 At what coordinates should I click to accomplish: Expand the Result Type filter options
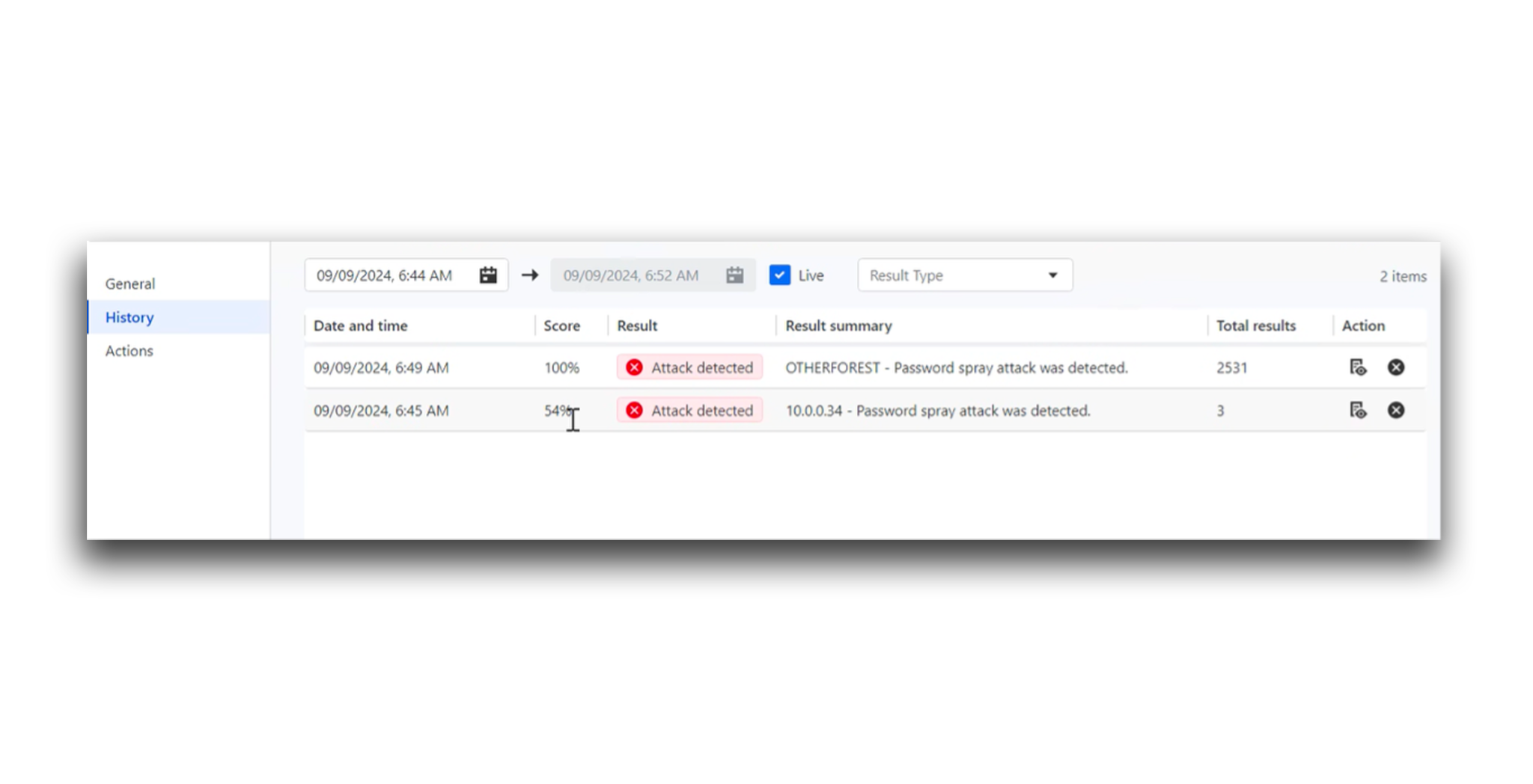tap(964, 275)
